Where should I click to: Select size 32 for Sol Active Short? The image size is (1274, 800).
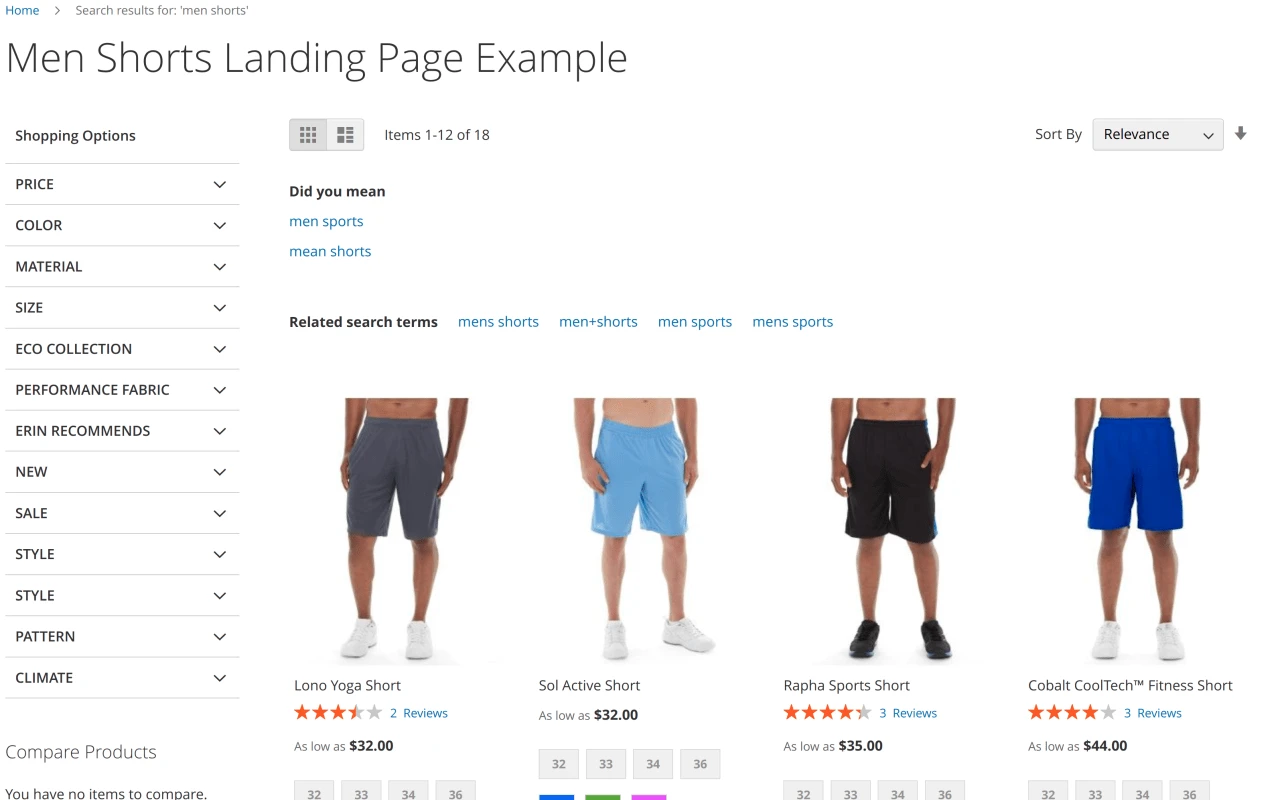pos(559,764)
